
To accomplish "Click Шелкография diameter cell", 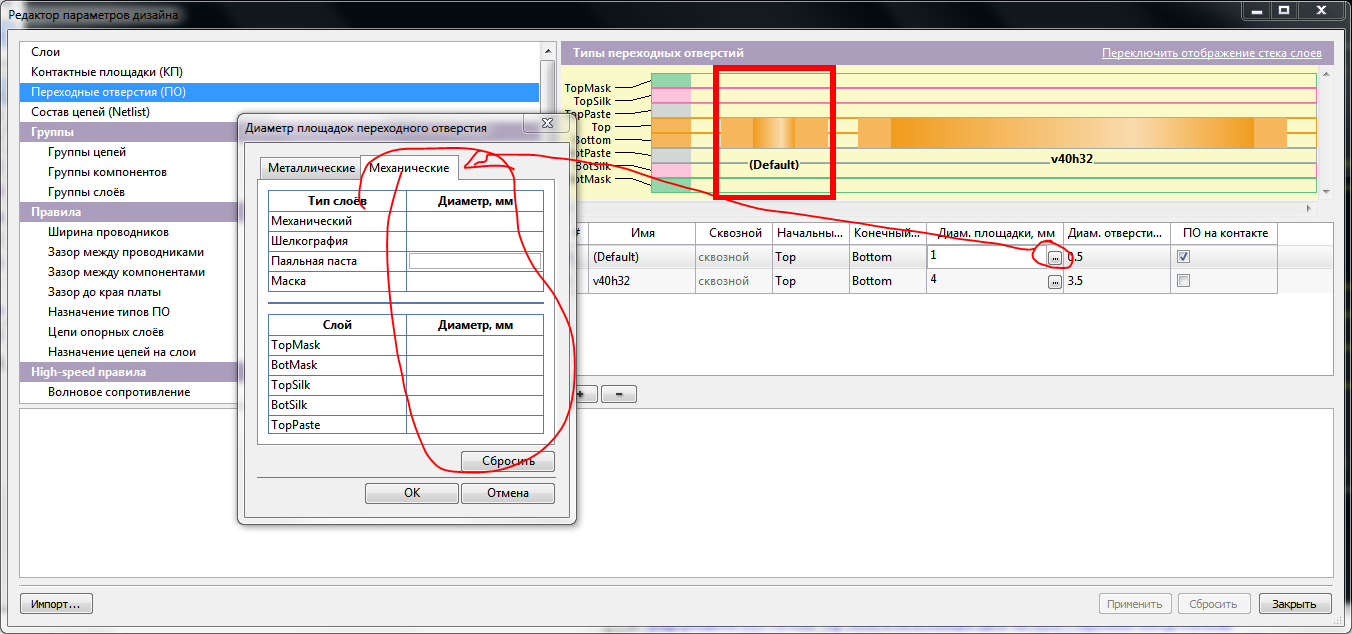I will (474, 241).
